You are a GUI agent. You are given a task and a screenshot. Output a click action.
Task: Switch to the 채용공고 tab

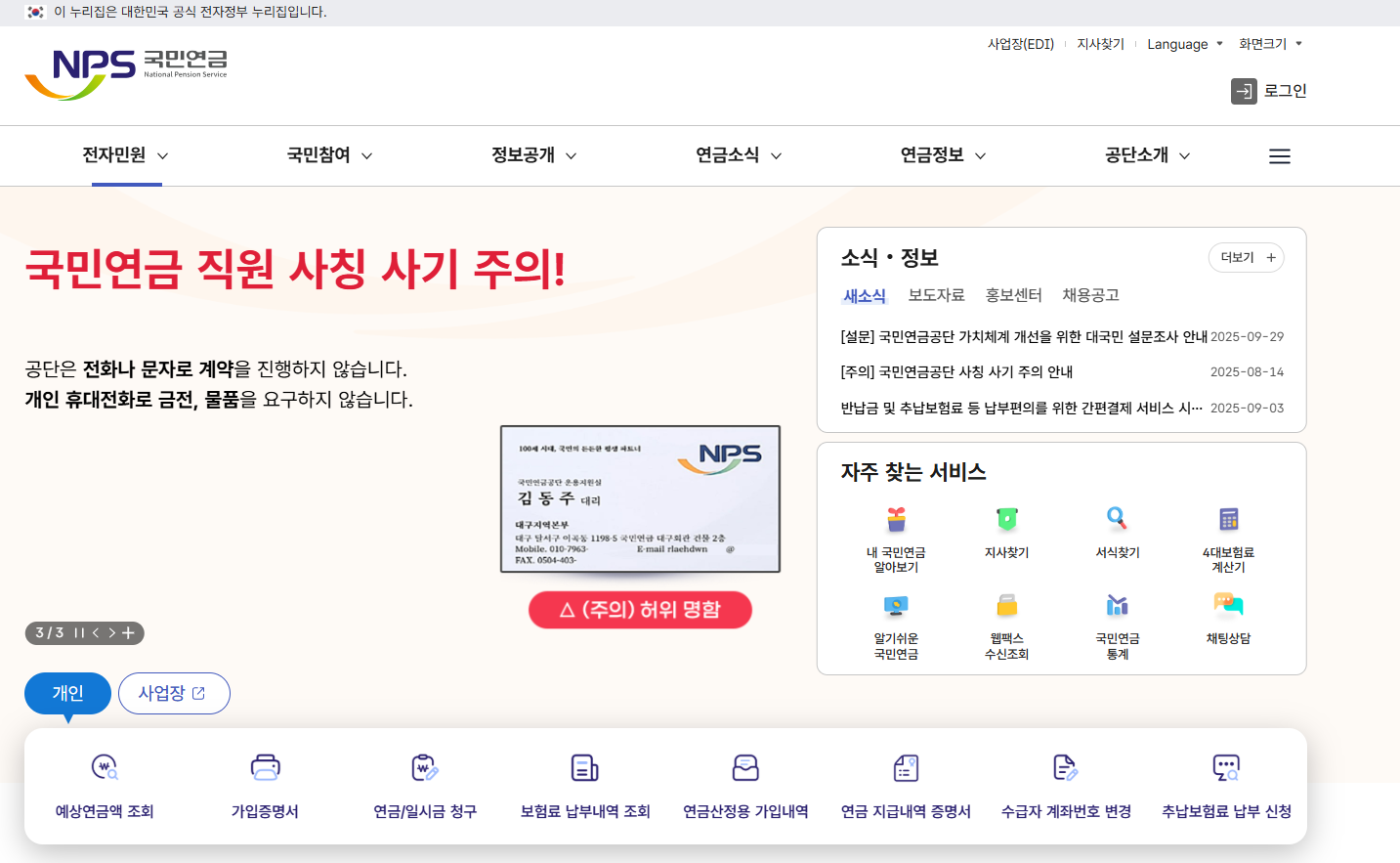pos(1090,295)
